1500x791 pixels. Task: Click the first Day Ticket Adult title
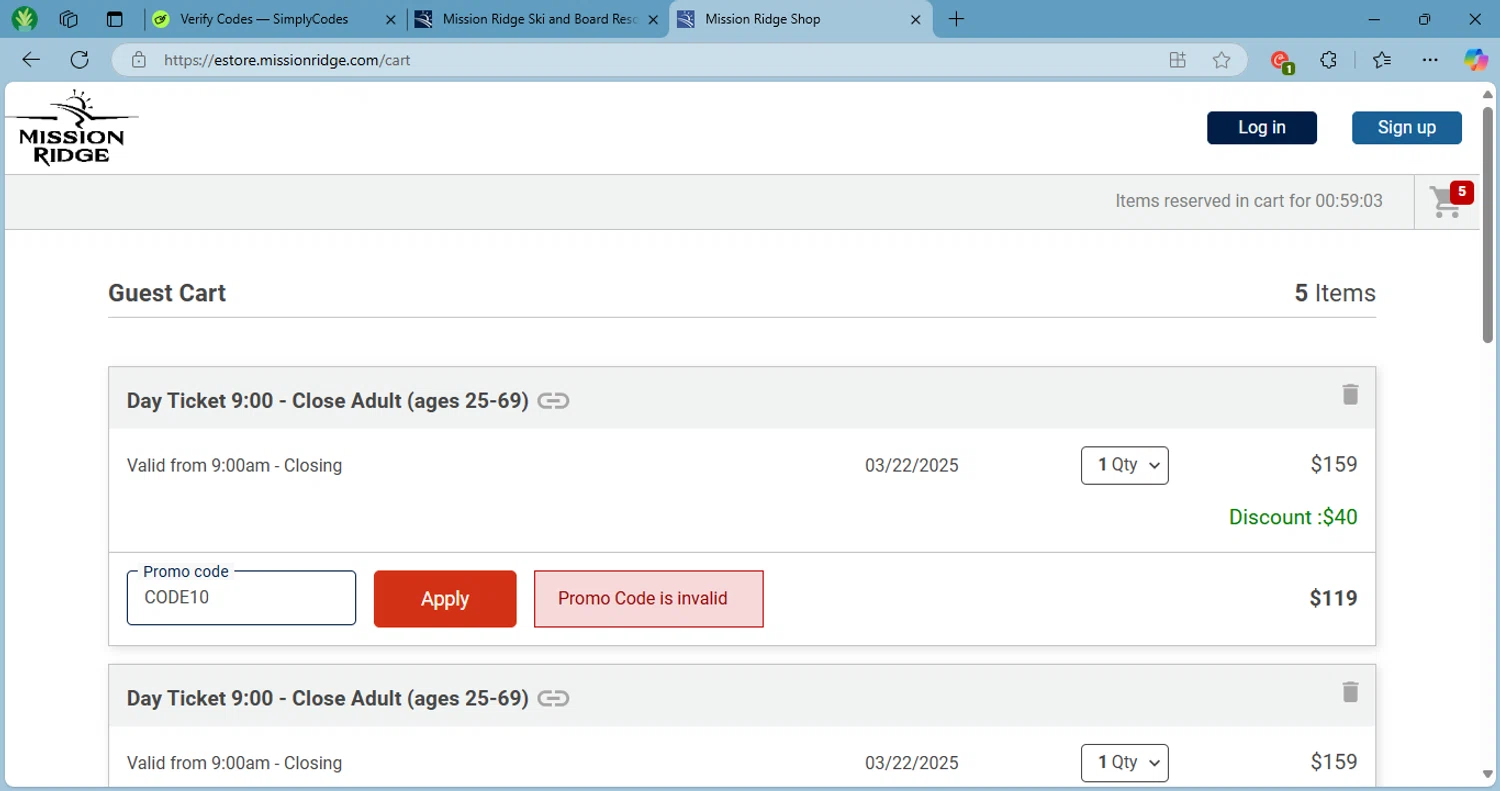coord(327,401)
